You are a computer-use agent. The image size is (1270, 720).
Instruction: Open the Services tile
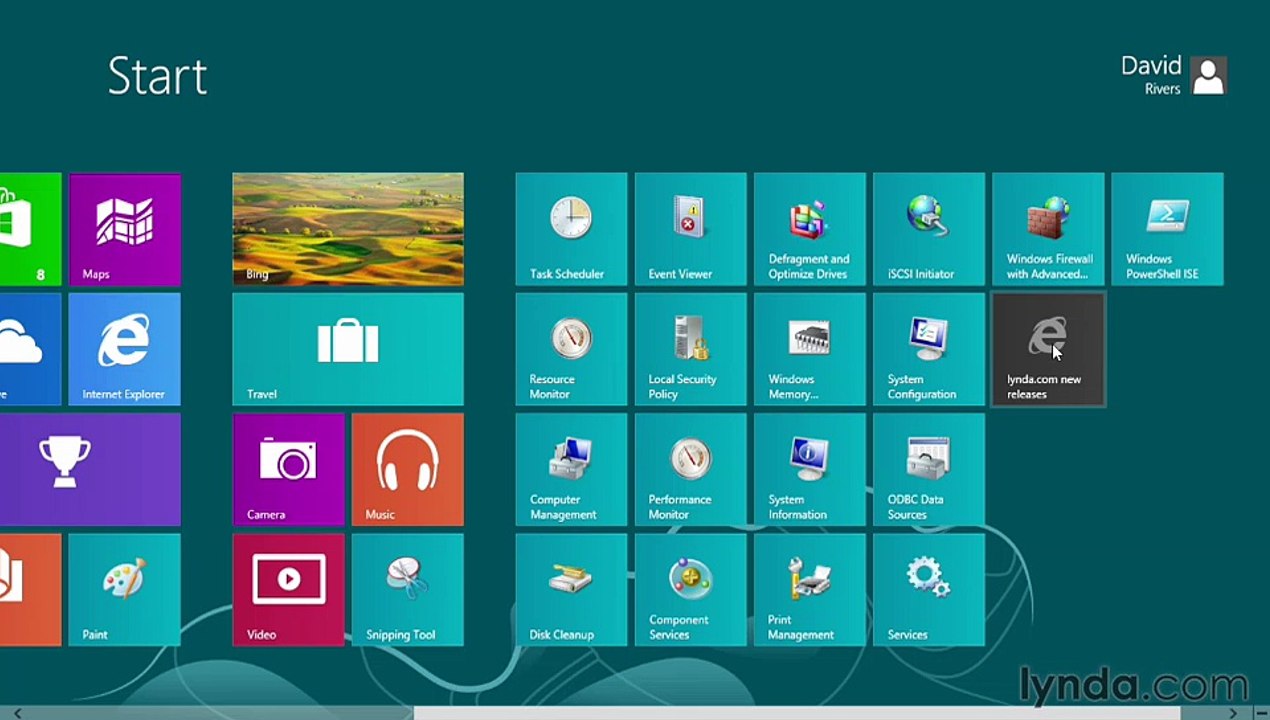tap(928, 589)
